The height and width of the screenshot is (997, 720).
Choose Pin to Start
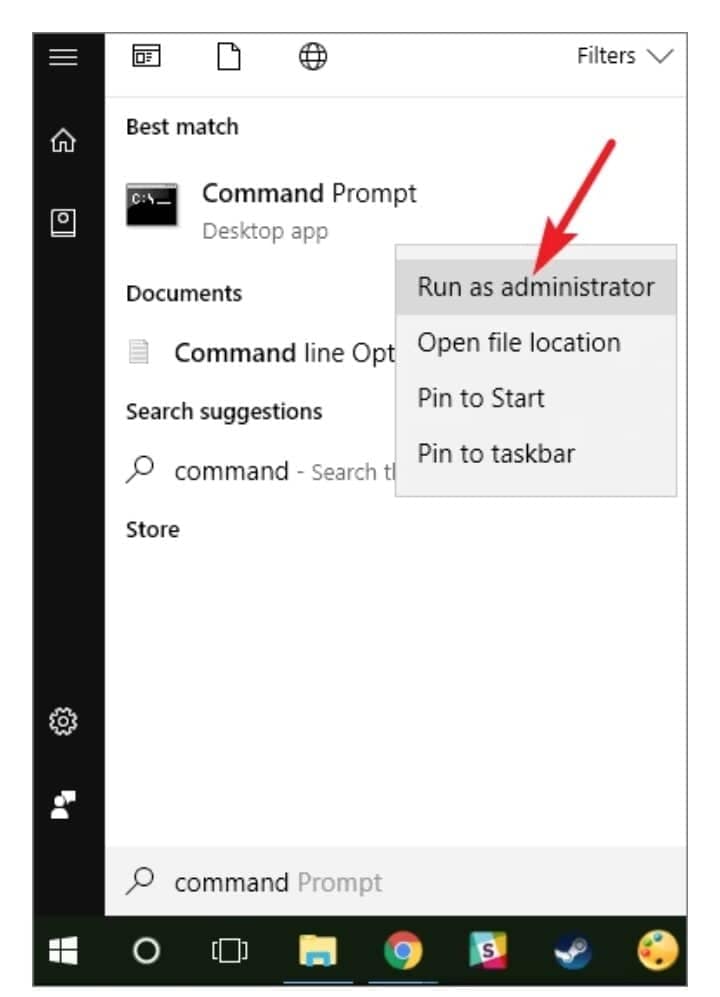click(480, 398)
